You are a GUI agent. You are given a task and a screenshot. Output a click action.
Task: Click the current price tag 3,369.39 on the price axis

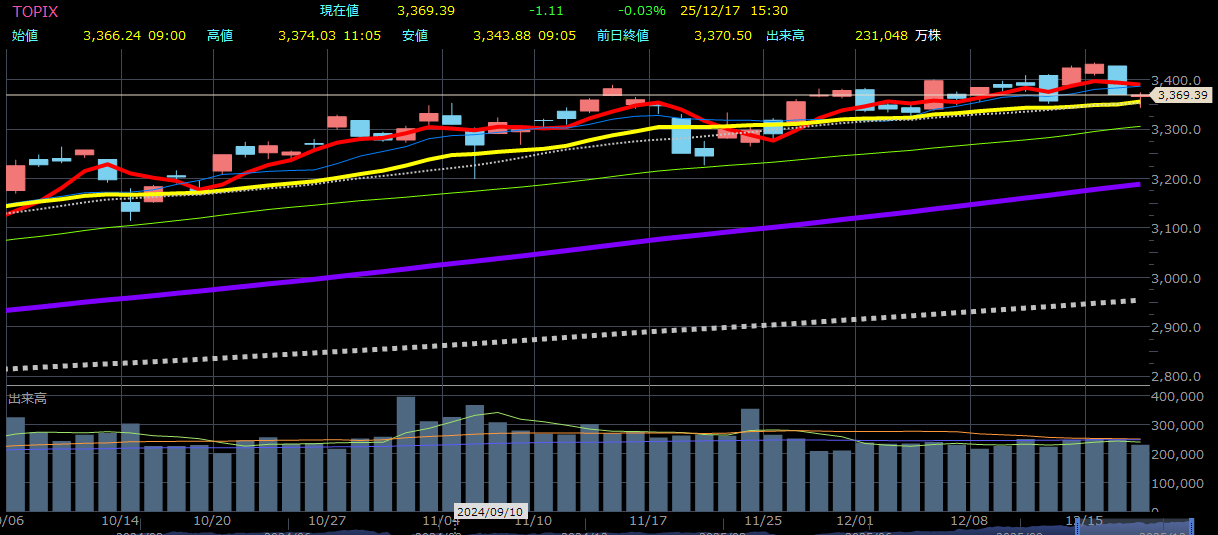[x=1183, y=95]
